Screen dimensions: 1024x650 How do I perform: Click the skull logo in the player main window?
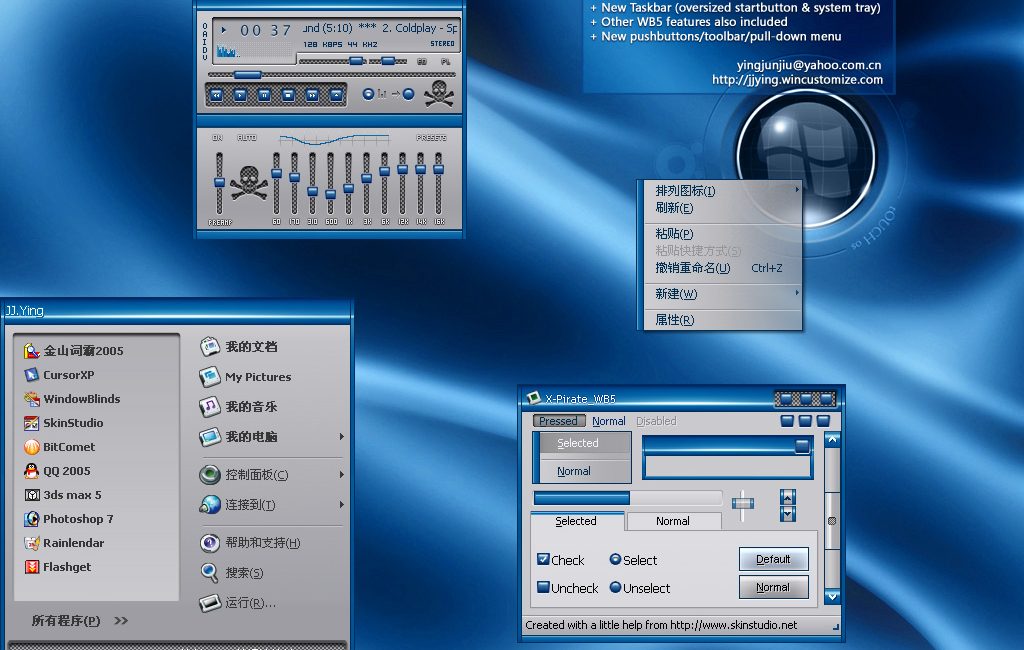(439, 93)
